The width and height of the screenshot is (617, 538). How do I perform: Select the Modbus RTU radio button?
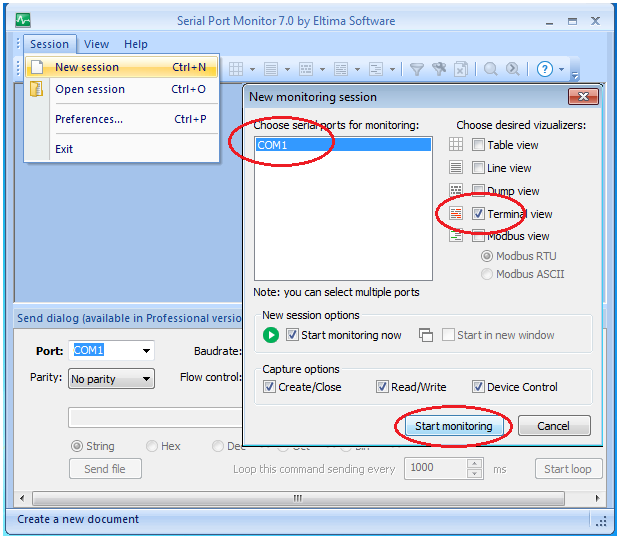click(487, 256)
